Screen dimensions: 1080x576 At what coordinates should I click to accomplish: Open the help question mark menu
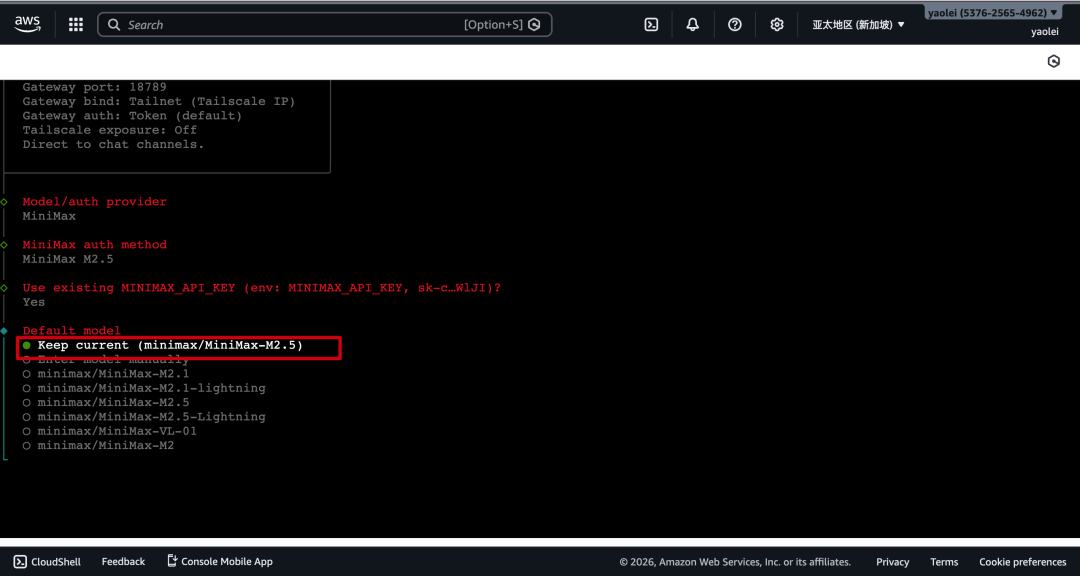pos(735,25)
